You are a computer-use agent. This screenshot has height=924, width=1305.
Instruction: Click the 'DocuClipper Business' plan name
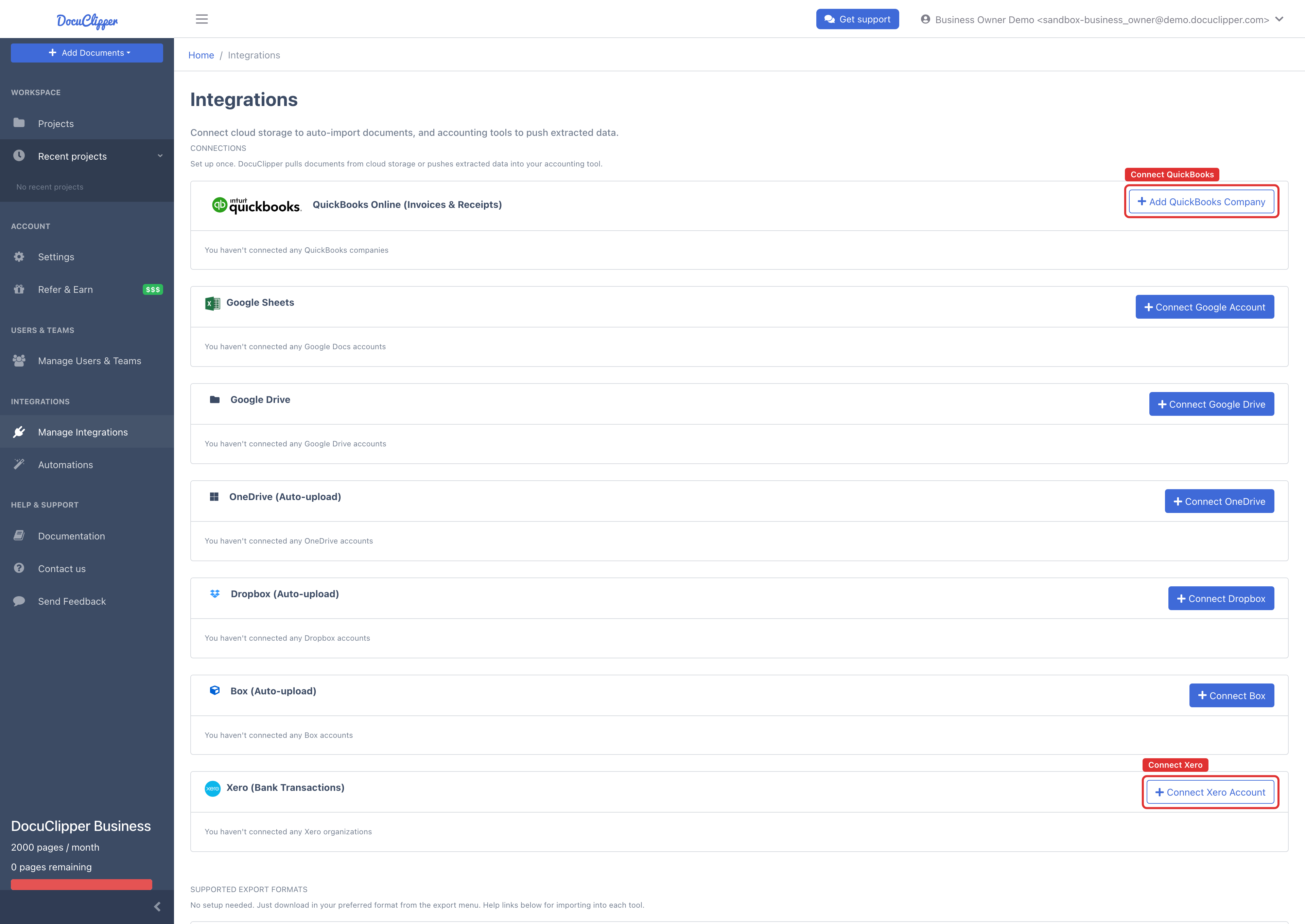pyautogui.click(x=81, y=826)
